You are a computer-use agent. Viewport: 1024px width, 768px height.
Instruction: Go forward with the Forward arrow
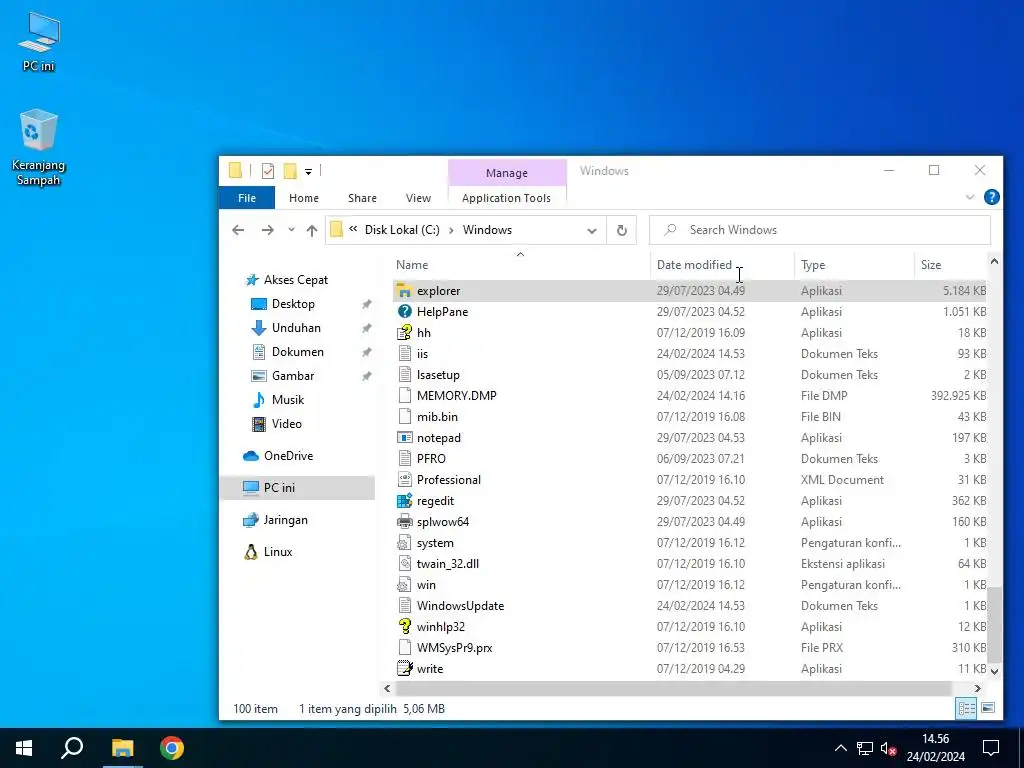268,230
